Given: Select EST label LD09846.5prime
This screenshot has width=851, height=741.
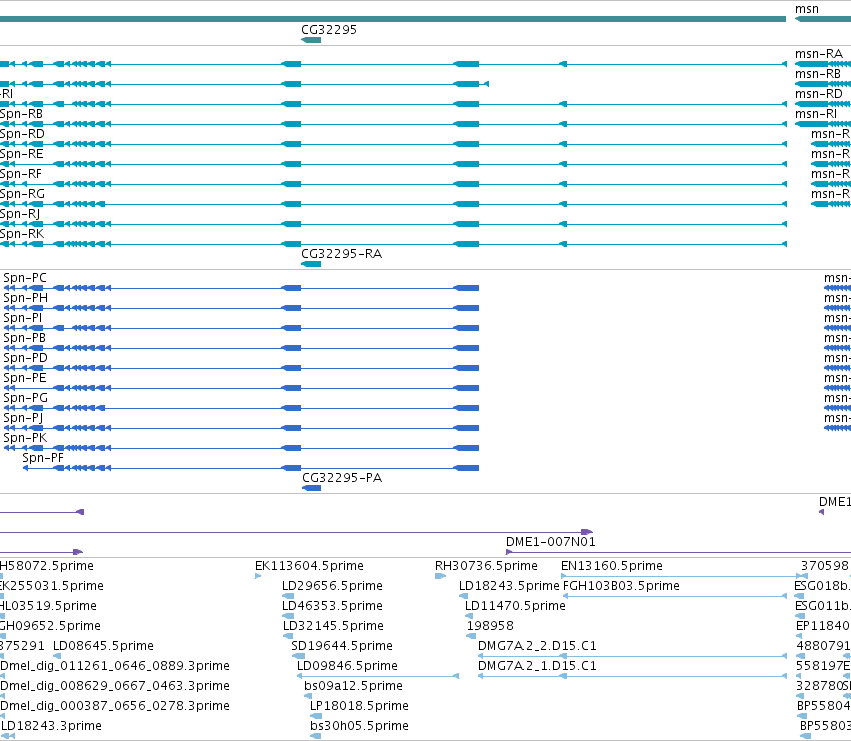Looking at the screenshot, I should [x=347, y=667].
